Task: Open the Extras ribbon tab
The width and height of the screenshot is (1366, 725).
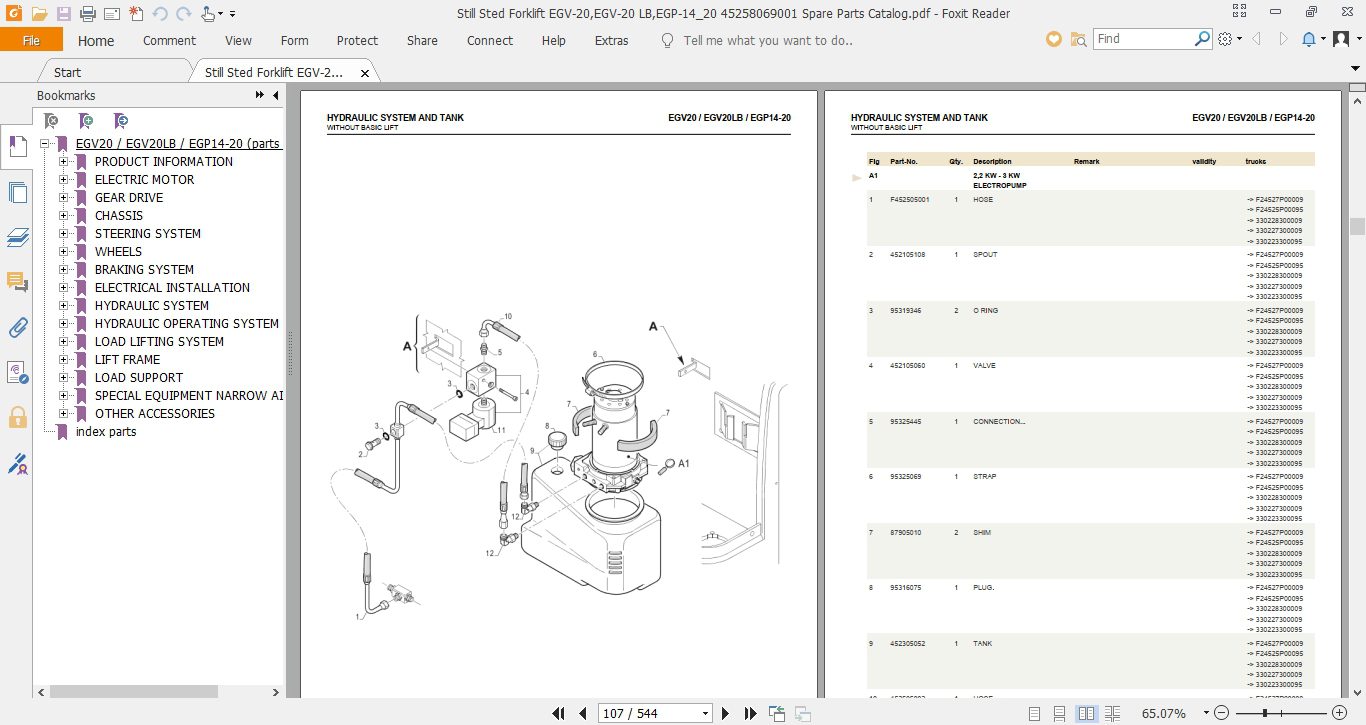Action: [612, 41]
